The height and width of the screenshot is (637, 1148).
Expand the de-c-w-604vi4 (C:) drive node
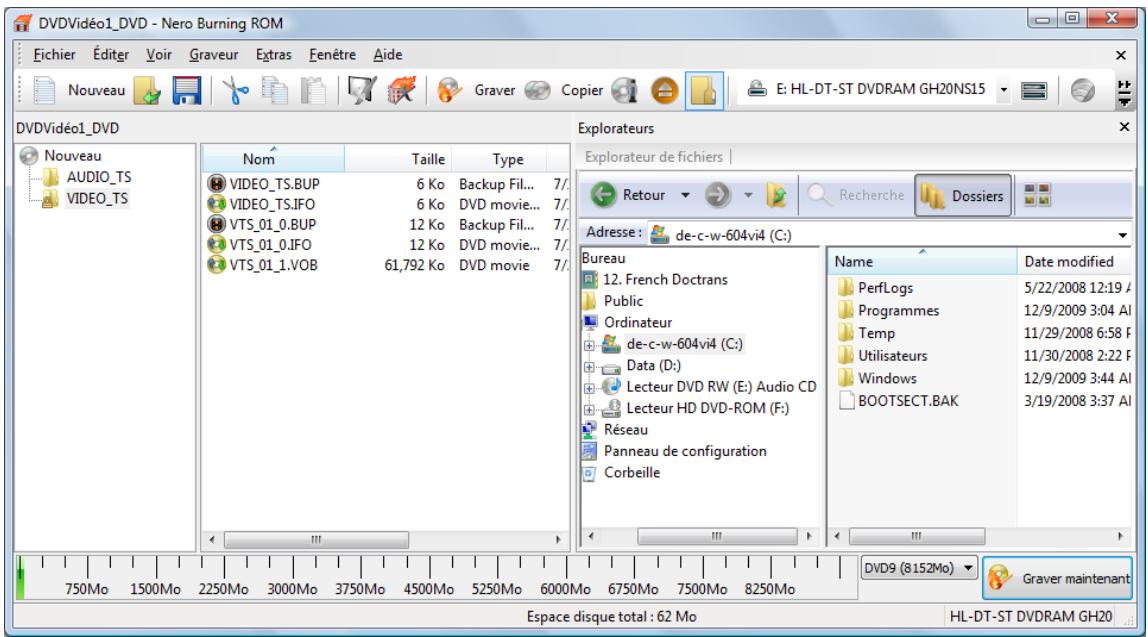(x=589, y=345)
